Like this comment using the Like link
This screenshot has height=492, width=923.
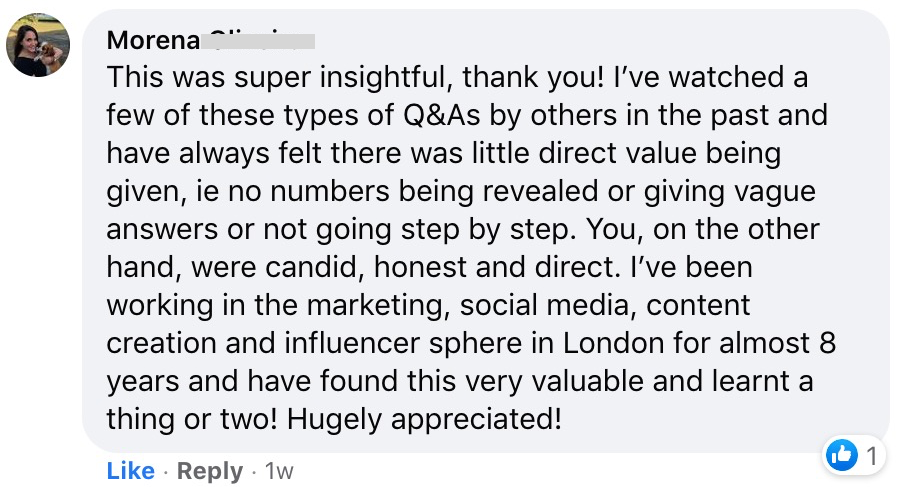point(131,471)
